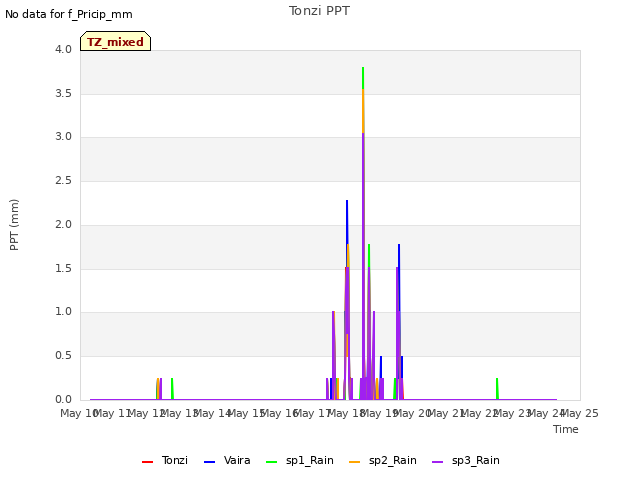Viewport: 640px width, 480px height.
Task: Click the 1.5 y-axis tick label
Action: [63, 269]
